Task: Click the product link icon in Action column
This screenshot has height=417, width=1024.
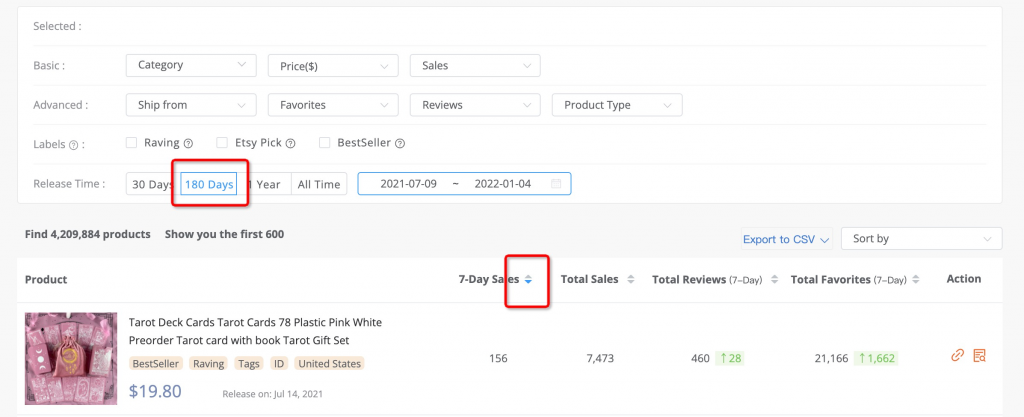Action: click(957, 355)
